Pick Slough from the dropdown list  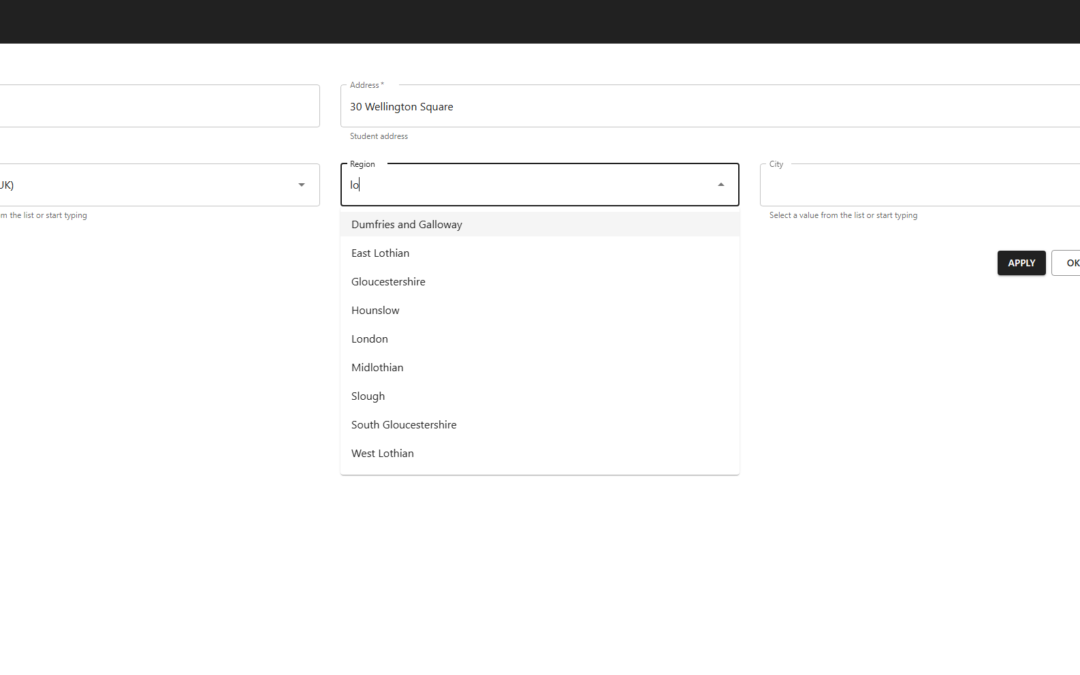539,396
